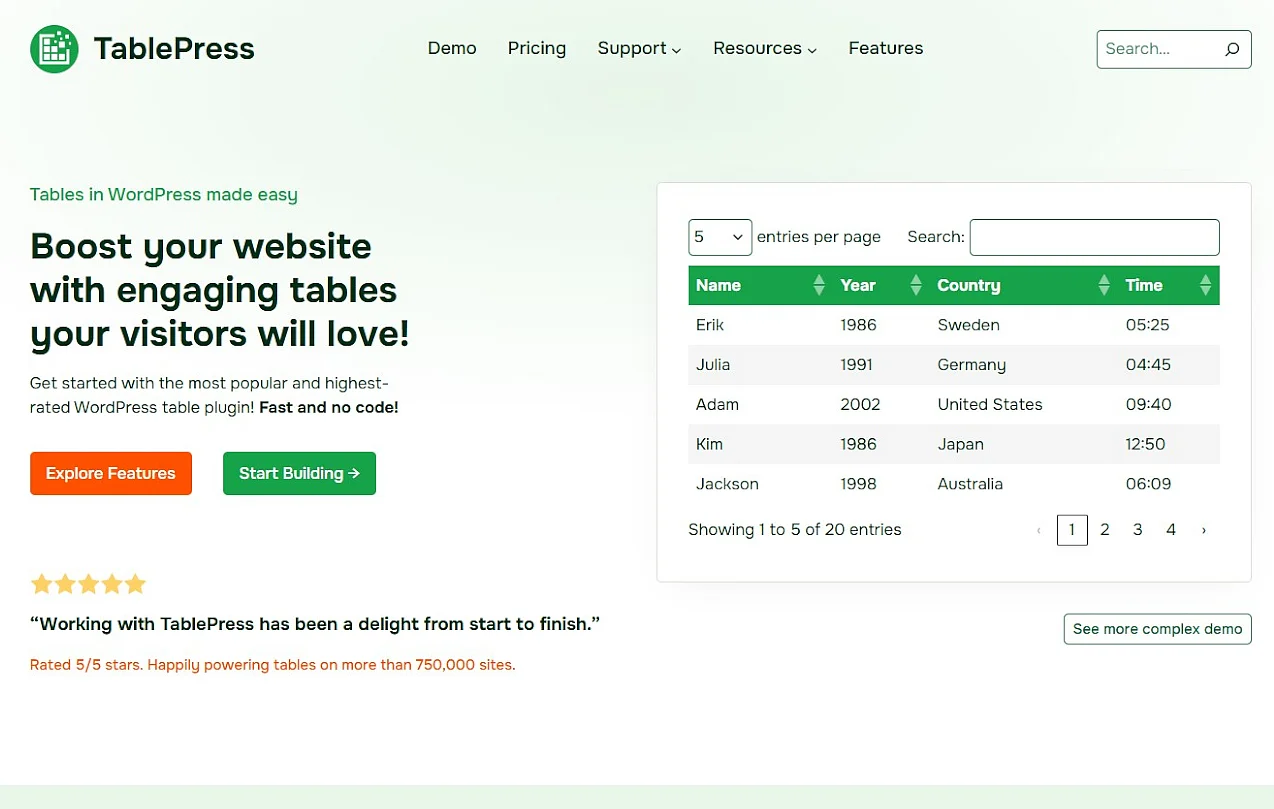The image size is (1274, 809).
Task: Click the Jackson name cell
Action: [x=761, y=484]
